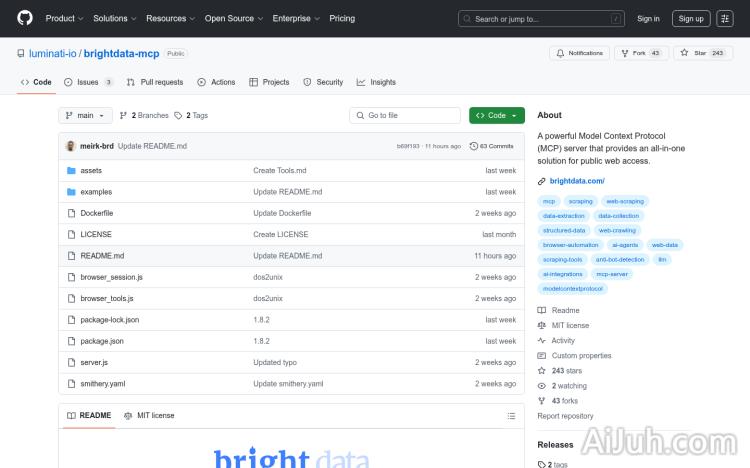The height and width of the screenshot is (468, 750).
Task: Expand the Enterprise menu
Action: click(296, 19)
